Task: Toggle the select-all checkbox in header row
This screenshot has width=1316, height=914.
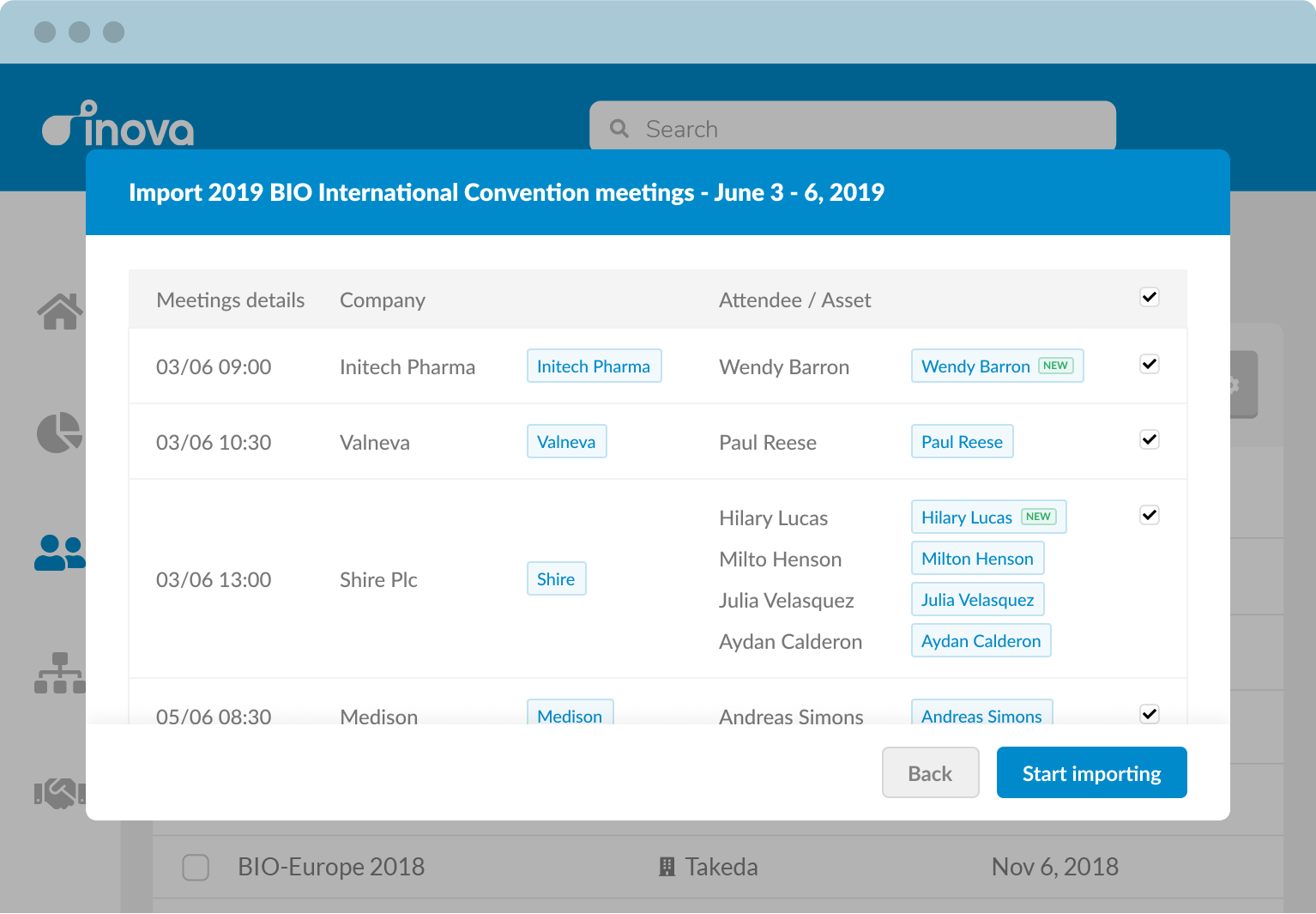Action: tap(1150, 297)
